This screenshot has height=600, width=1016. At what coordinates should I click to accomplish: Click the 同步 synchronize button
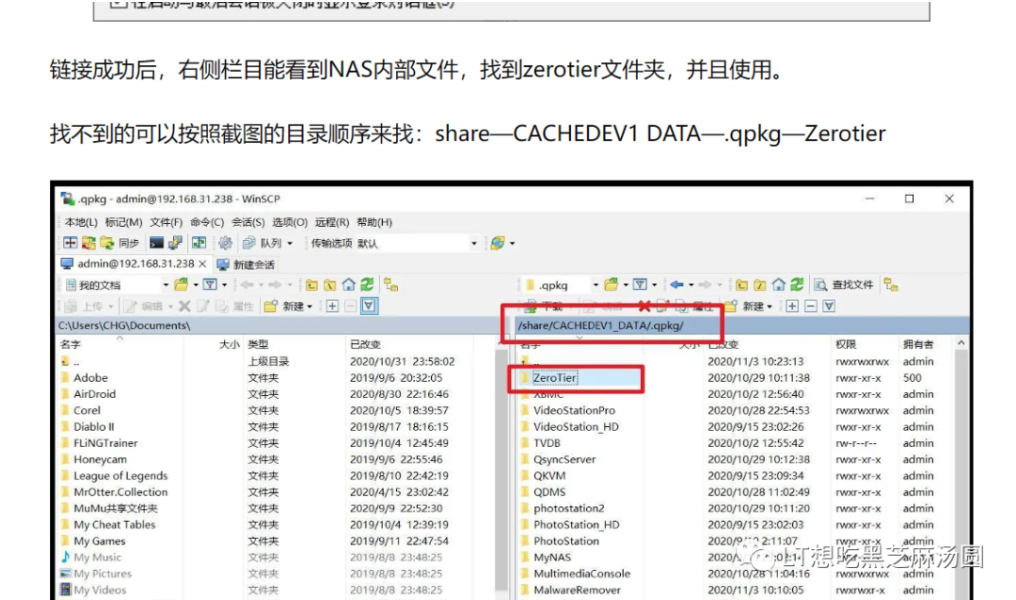pos(121,243)
